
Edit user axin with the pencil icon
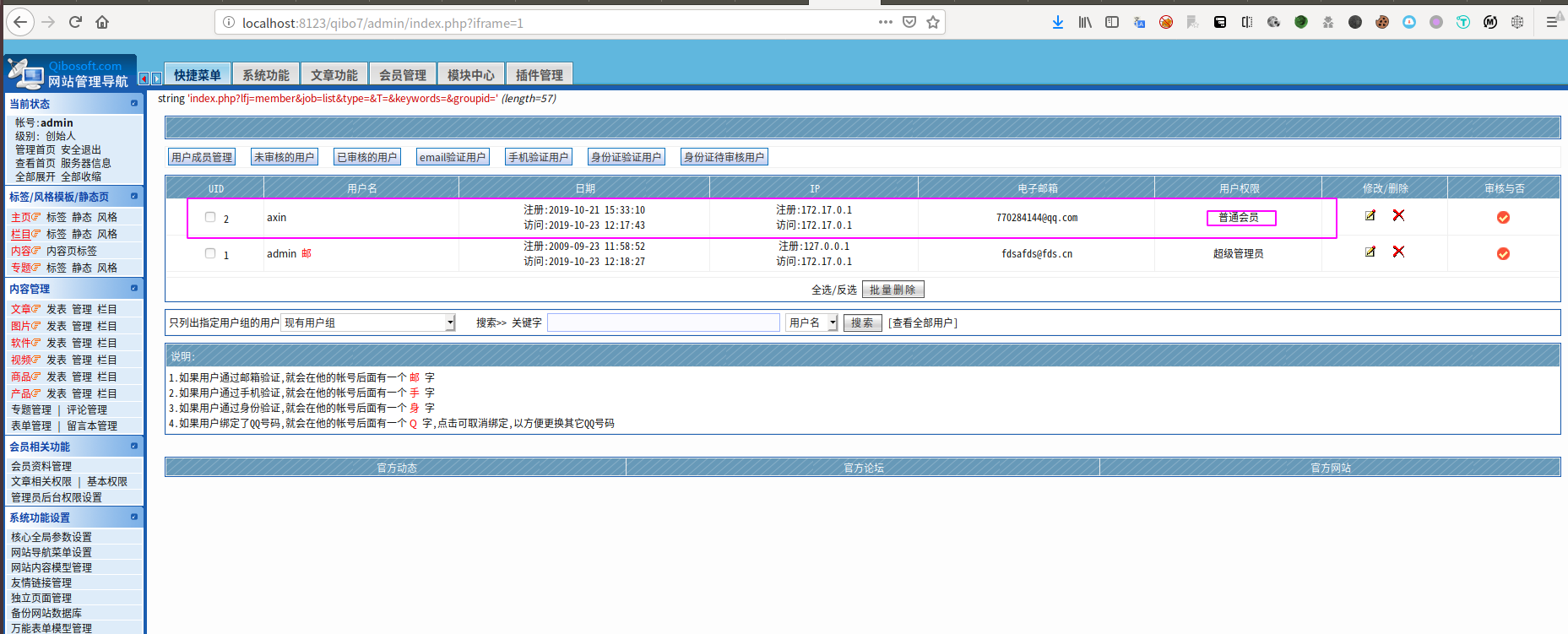point(1370,215)
